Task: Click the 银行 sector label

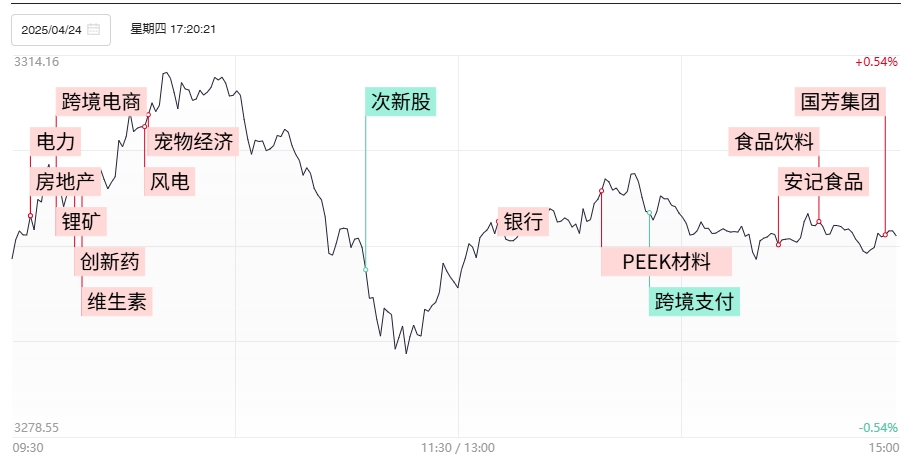Action: [523, 221]
